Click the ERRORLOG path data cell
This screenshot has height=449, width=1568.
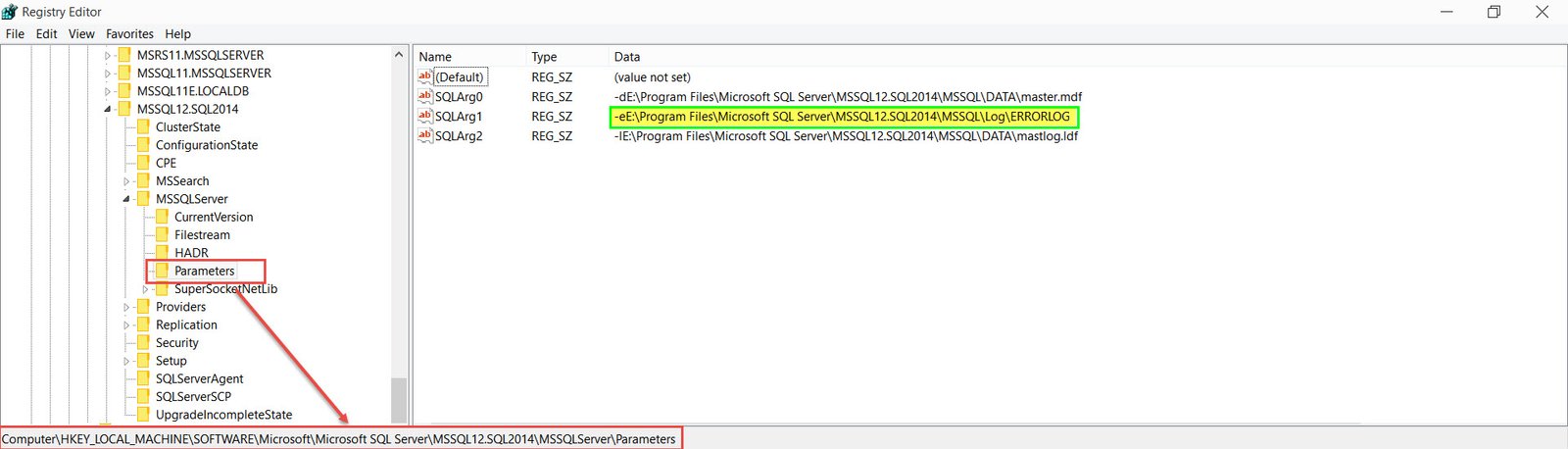point(842,116)
